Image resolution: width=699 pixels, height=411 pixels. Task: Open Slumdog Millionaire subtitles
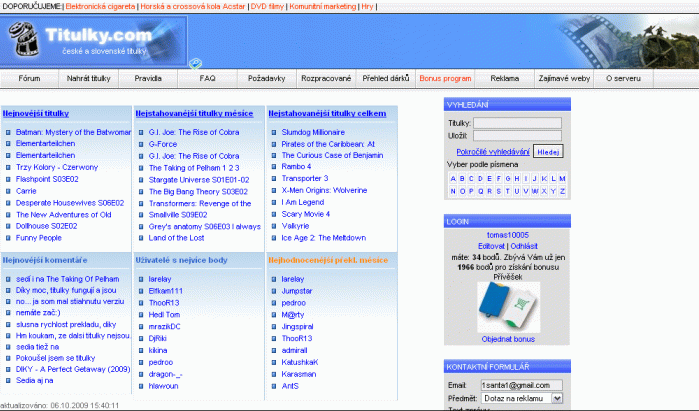(x=313, y=132)
